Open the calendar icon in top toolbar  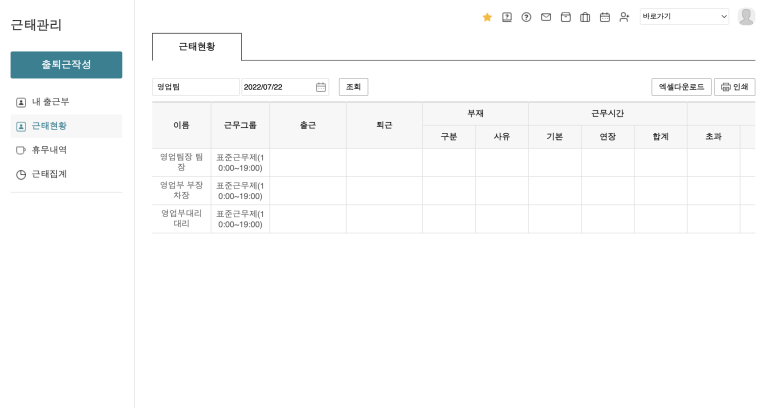click(604, 17)
